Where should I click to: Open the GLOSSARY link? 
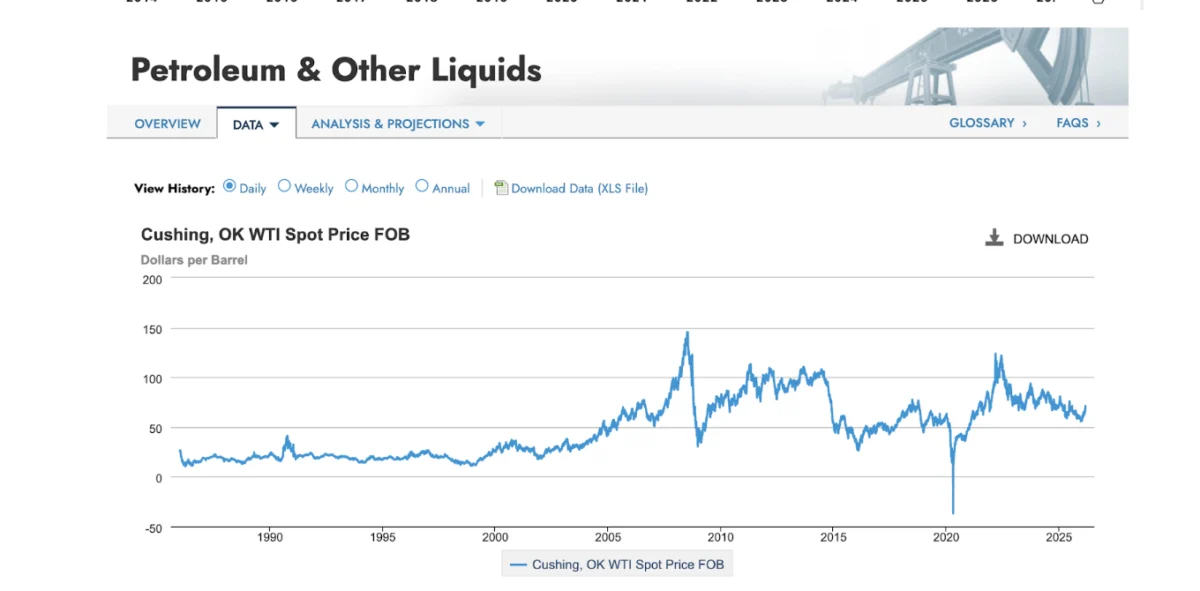(981, 123)
